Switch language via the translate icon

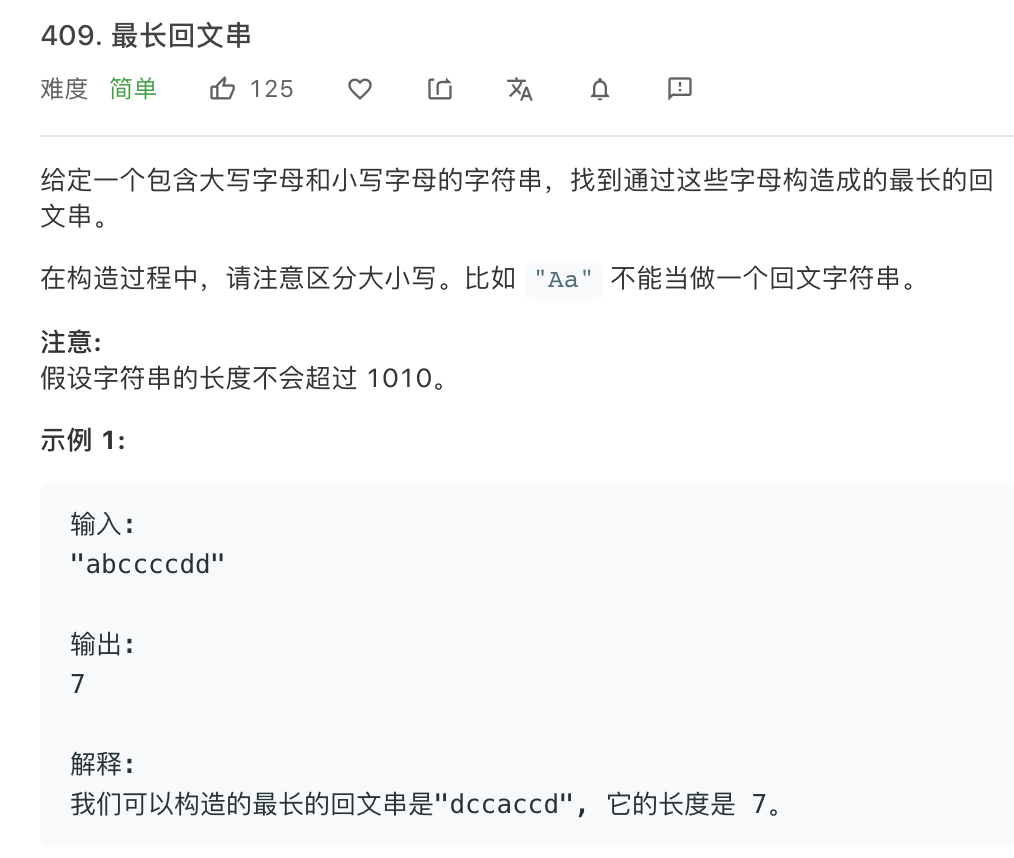click(x=519, y=89)
